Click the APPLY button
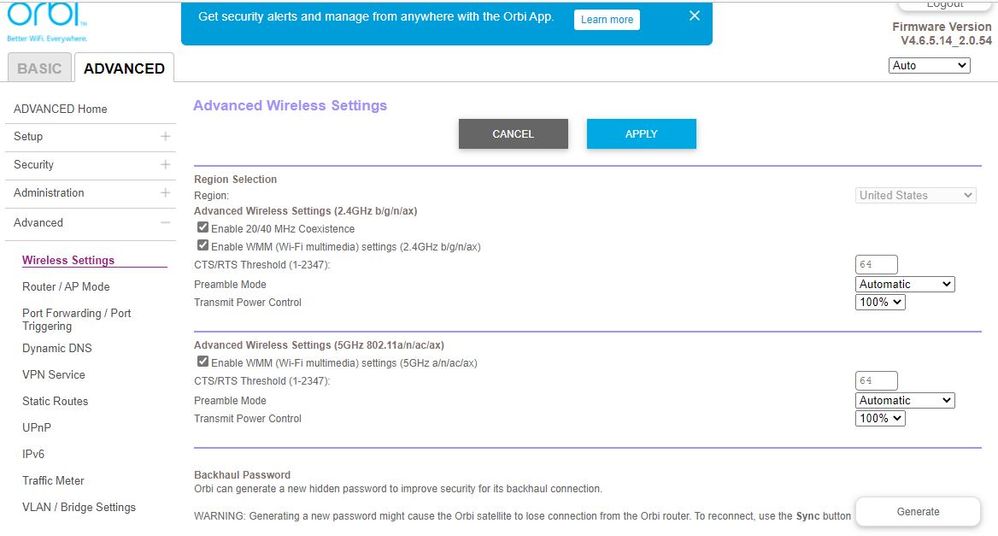This screenshot has height=536, width=998. click(x=641, y=134)
